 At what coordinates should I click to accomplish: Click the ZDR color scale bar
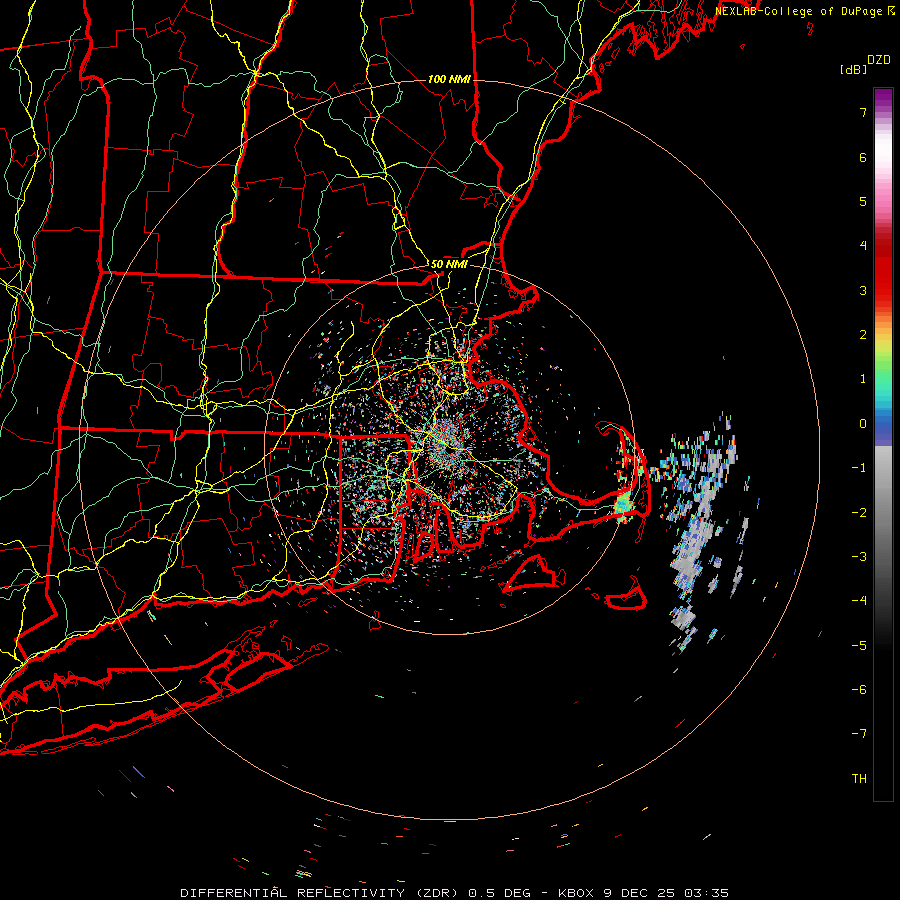tap(883, 444)
